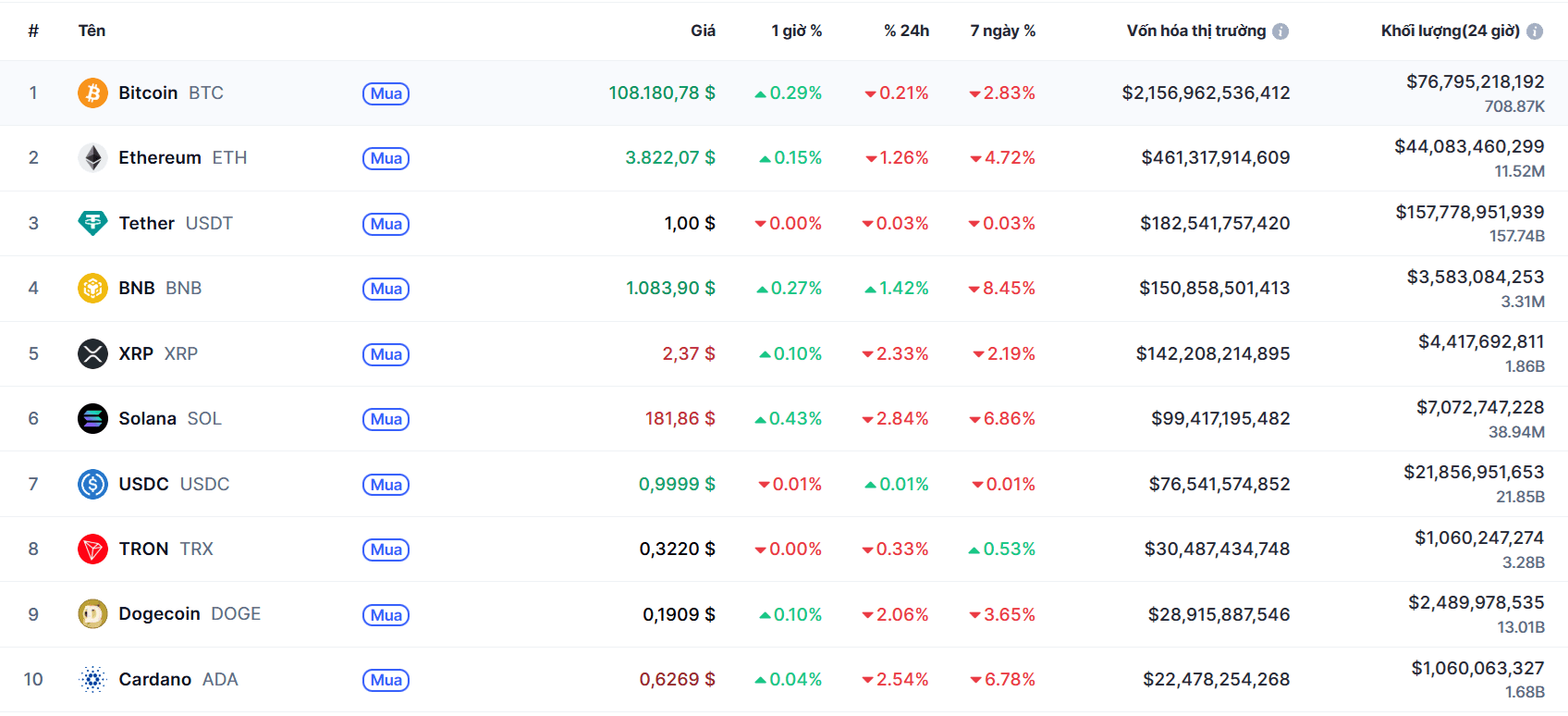Open the Ethereum ETH name link
Screen dimensions: 1568x716
pyautogui.click(x=183, y=157)
